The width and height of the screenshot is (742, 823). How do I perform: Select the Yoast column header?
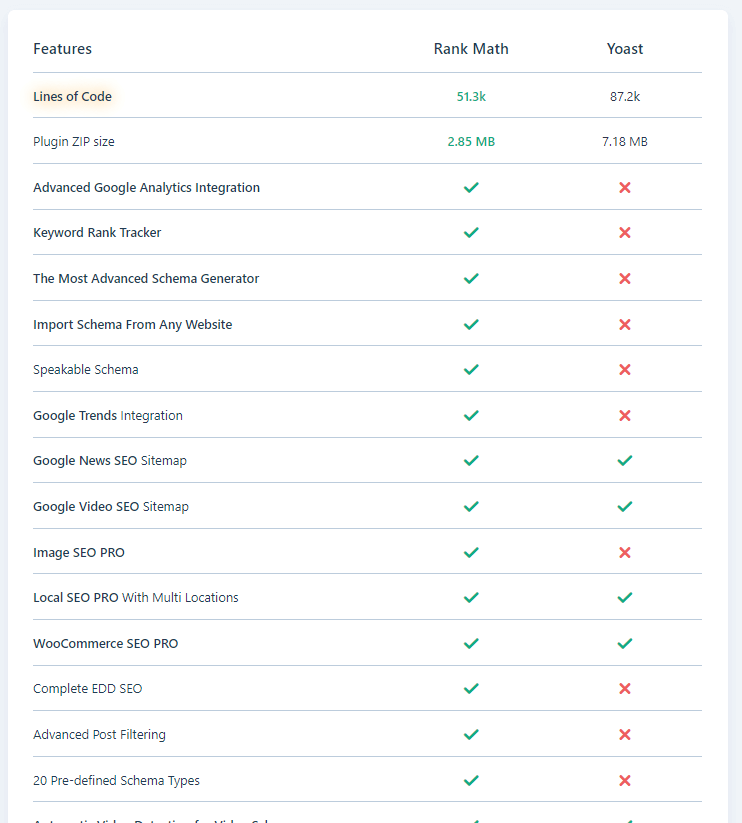[625, 49]
